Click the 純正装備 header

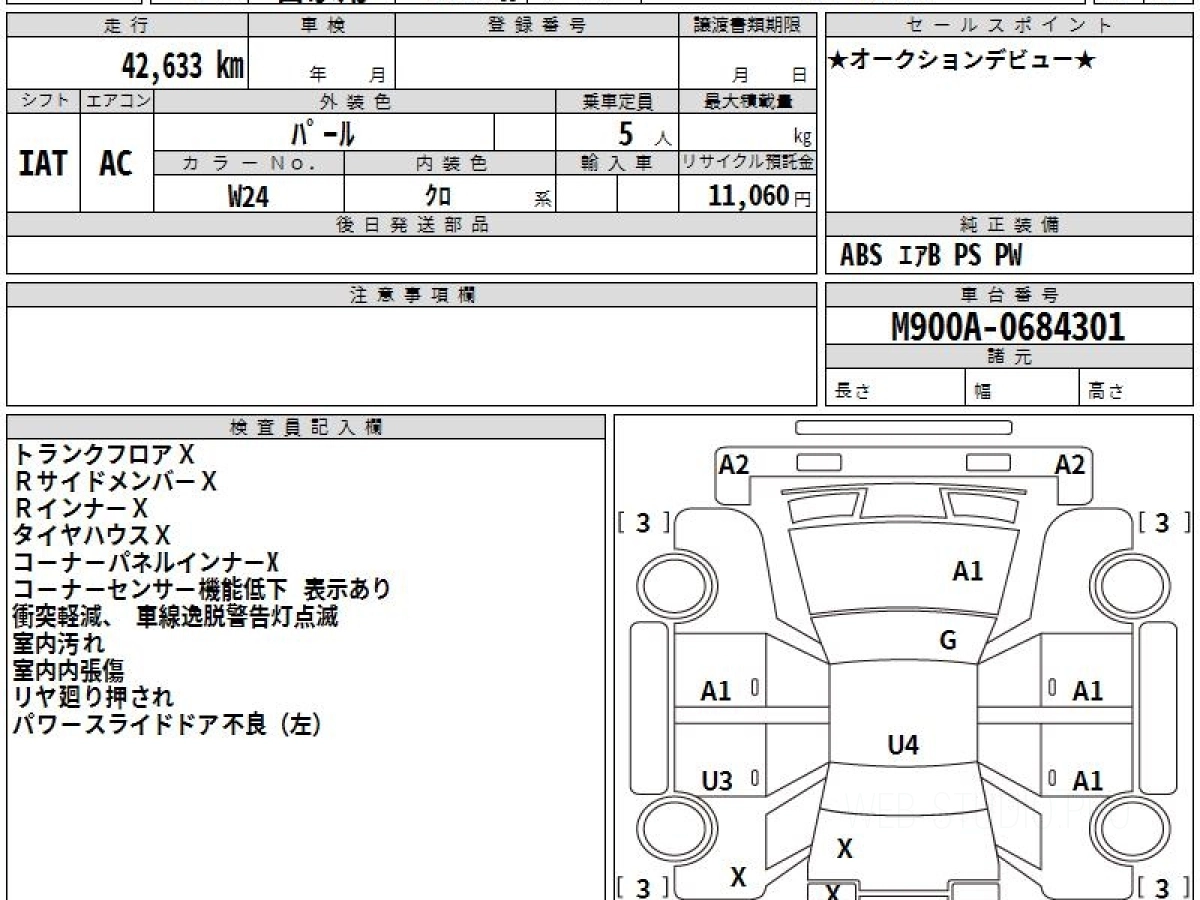coord(1009,225)
